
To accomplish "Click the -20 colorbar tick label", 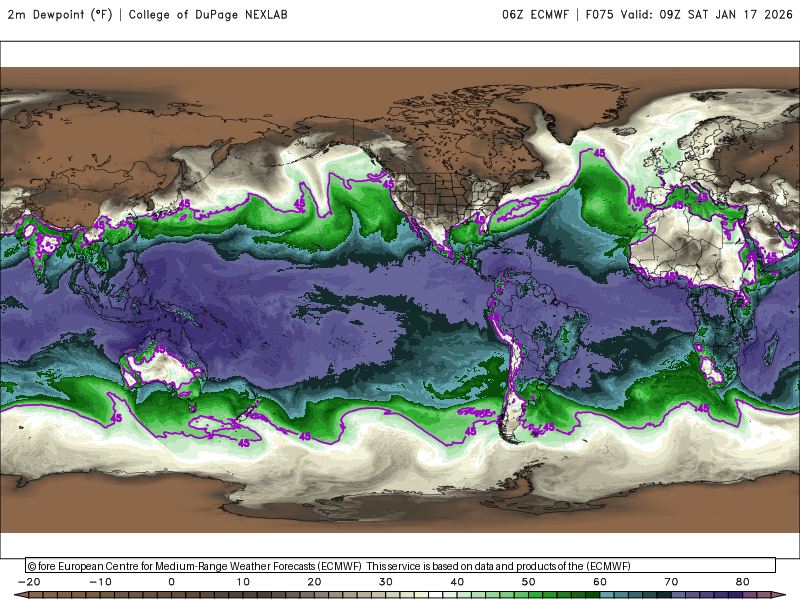I will pyautogui.click(x=29, y=582).
